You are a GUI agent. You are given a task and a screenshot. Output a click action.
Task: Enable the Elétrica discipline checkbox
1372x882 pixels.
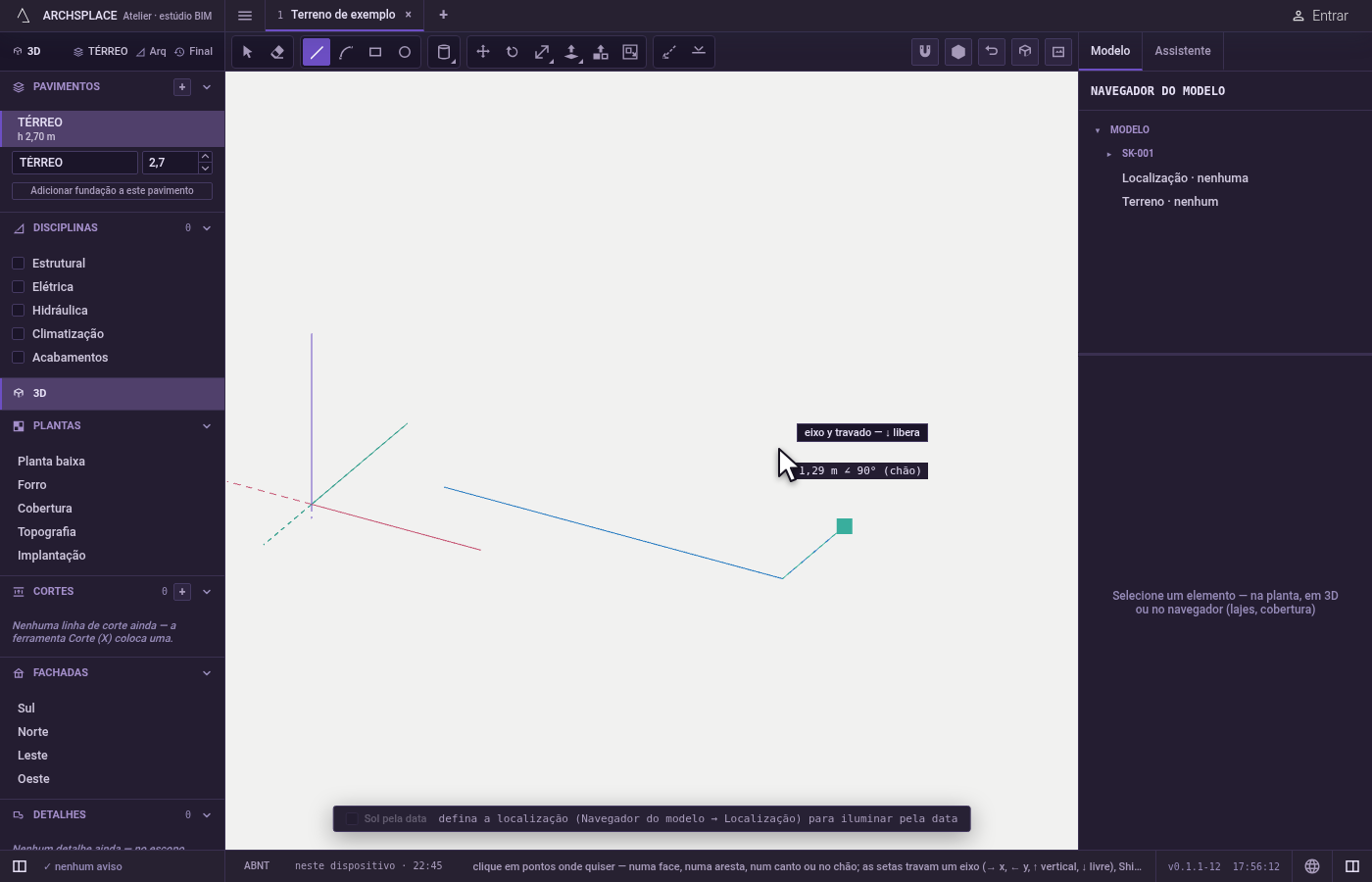click(x=18, y=286)
